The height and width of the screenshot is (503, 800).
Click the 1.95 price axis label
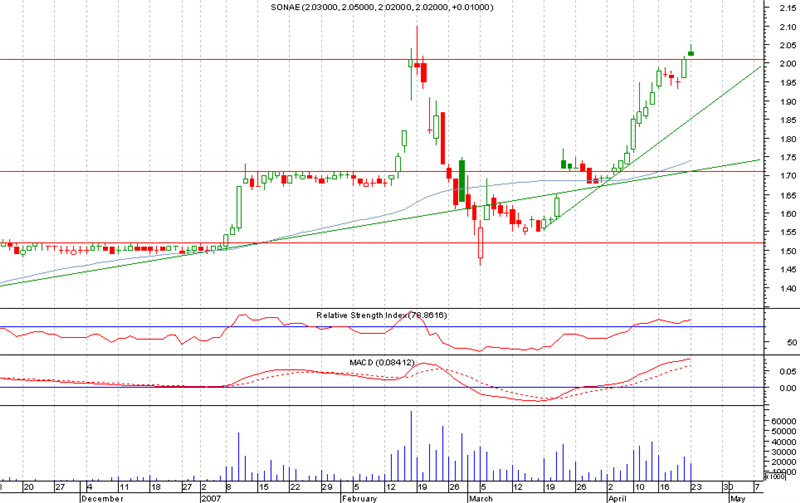click(x=788, y=83)
